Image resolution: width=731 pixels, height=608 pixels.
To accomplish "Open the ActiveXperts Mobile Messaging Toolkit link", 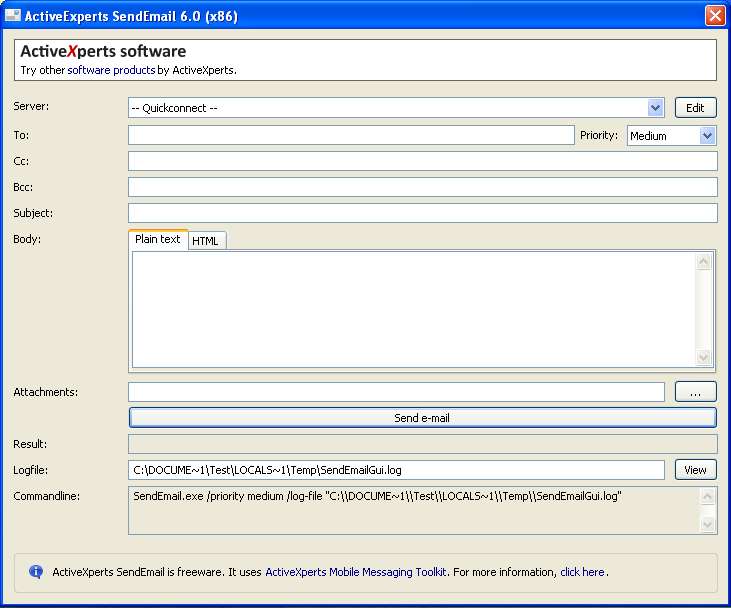I will pyautogui.click(x=356, y=572).
